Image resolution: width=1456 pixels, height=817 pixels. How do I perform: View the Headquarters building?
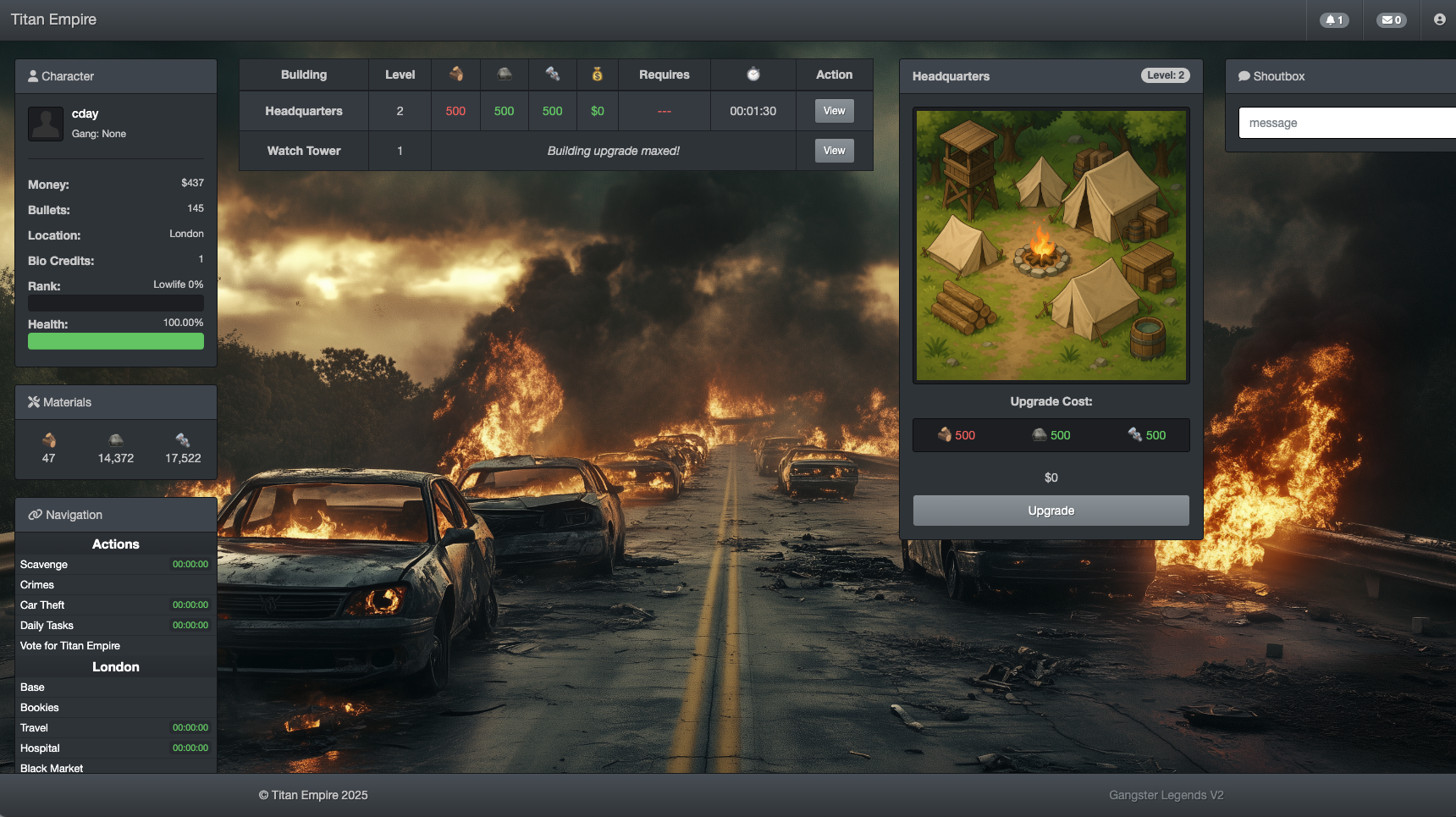click(x=834, y=111)
